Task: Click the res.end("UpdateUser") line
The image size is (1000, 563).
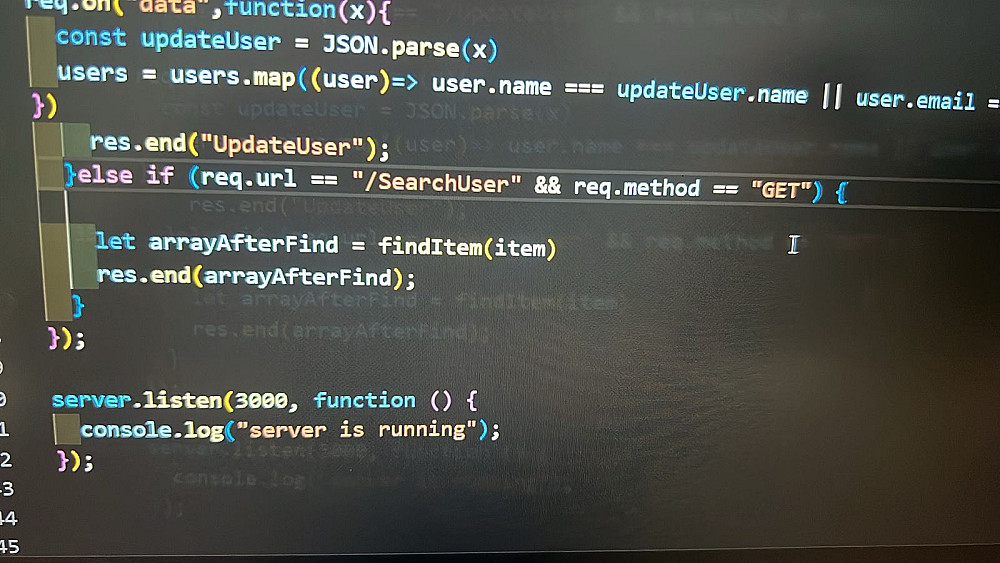Action: coord(239,145)
